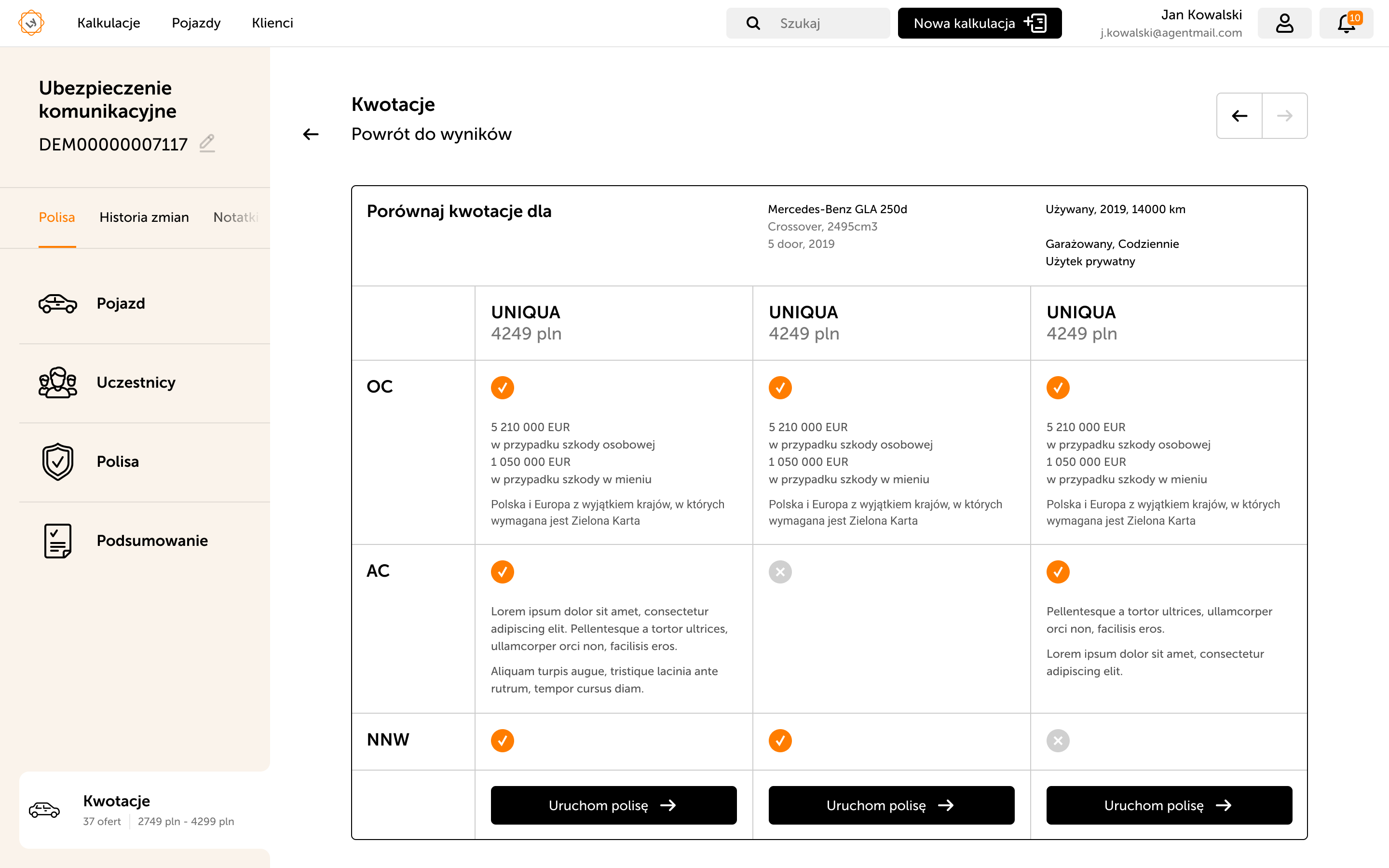The height and width of the screenshot is (868, 1389).
Task: Click Używany, 2019, 14000 km text
Action: coord(1115,209)
